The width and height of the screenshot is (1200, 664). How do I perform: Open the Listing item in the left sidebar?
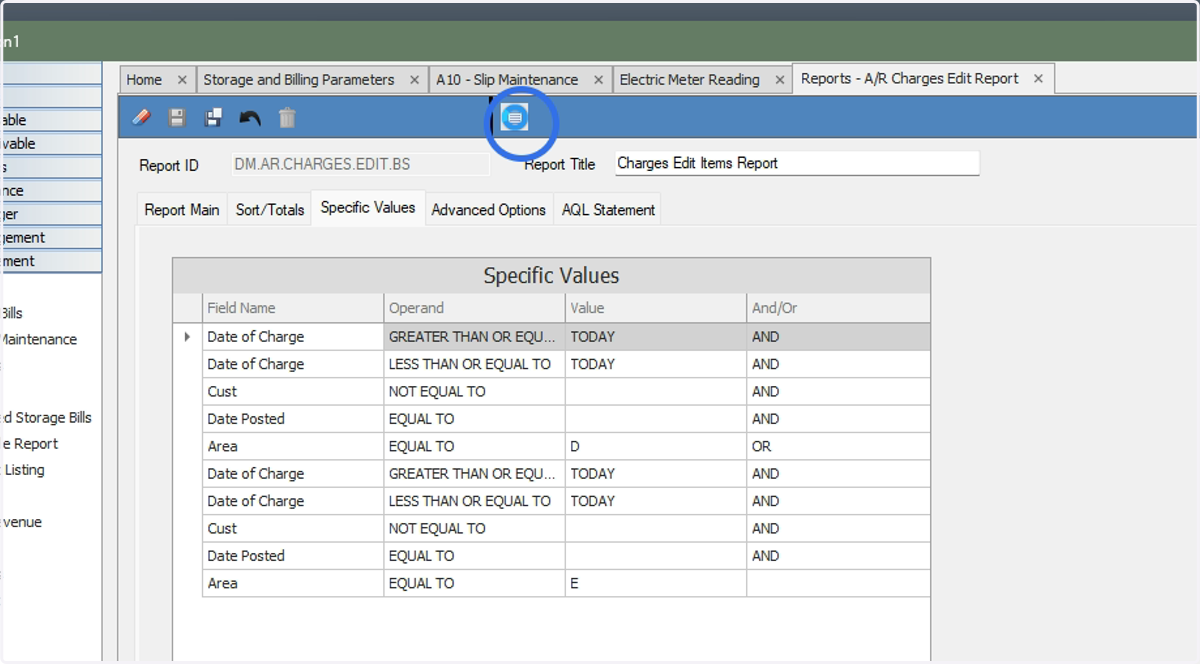tap(24, 470)
